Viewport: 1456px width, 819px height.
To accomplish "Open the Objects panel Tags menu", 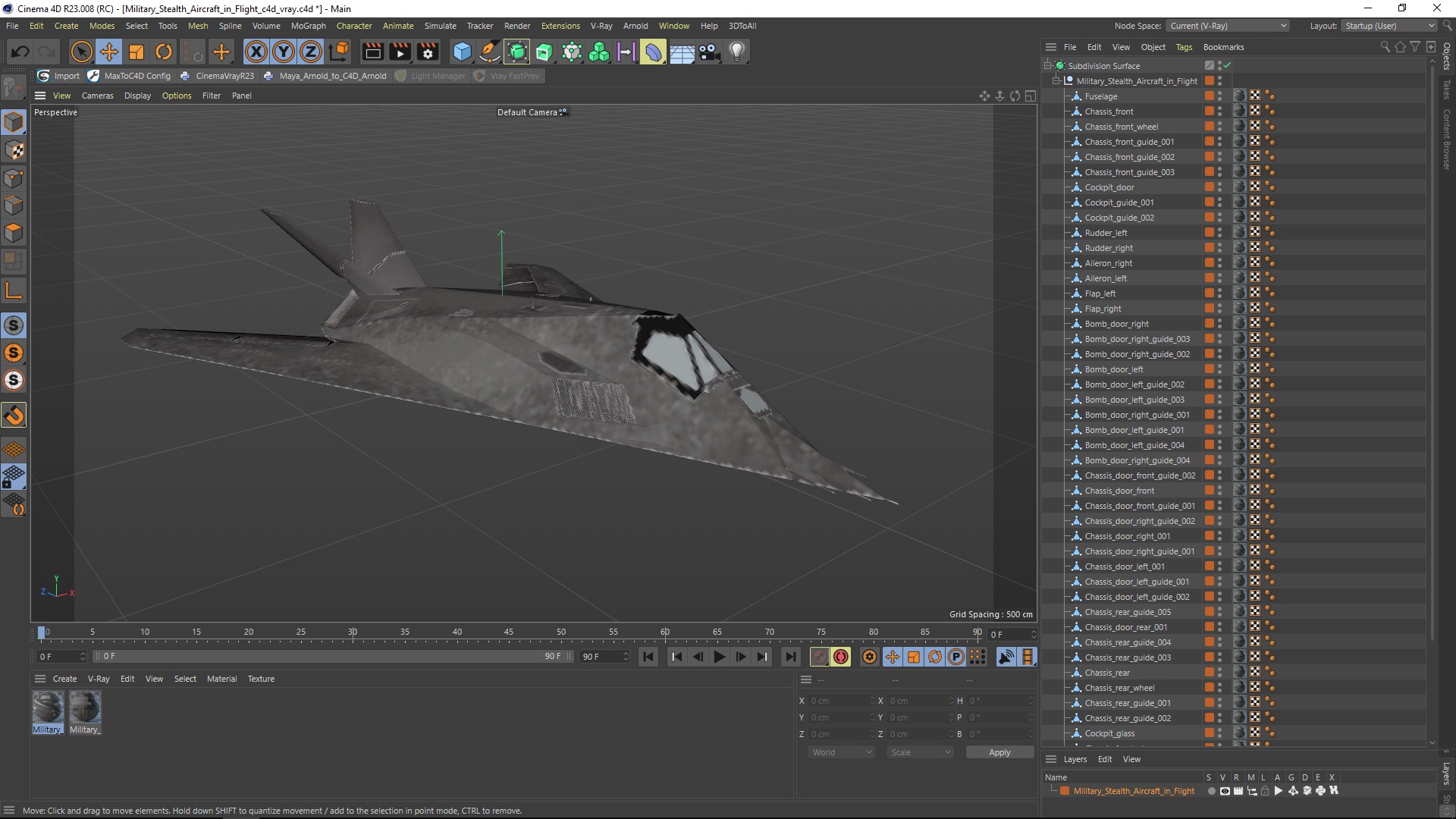I will pos(1184,47).
